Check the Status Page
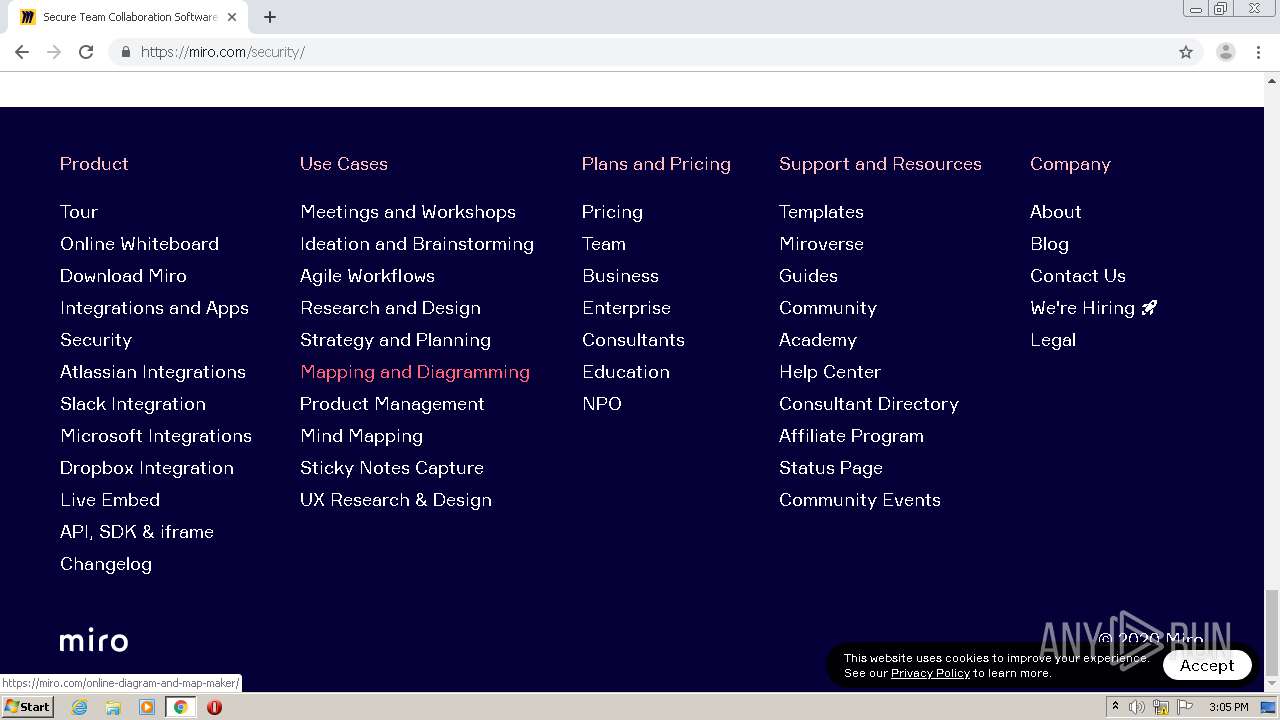The width and height of the screenshot is (1280, 720). (x=831, y=468)
